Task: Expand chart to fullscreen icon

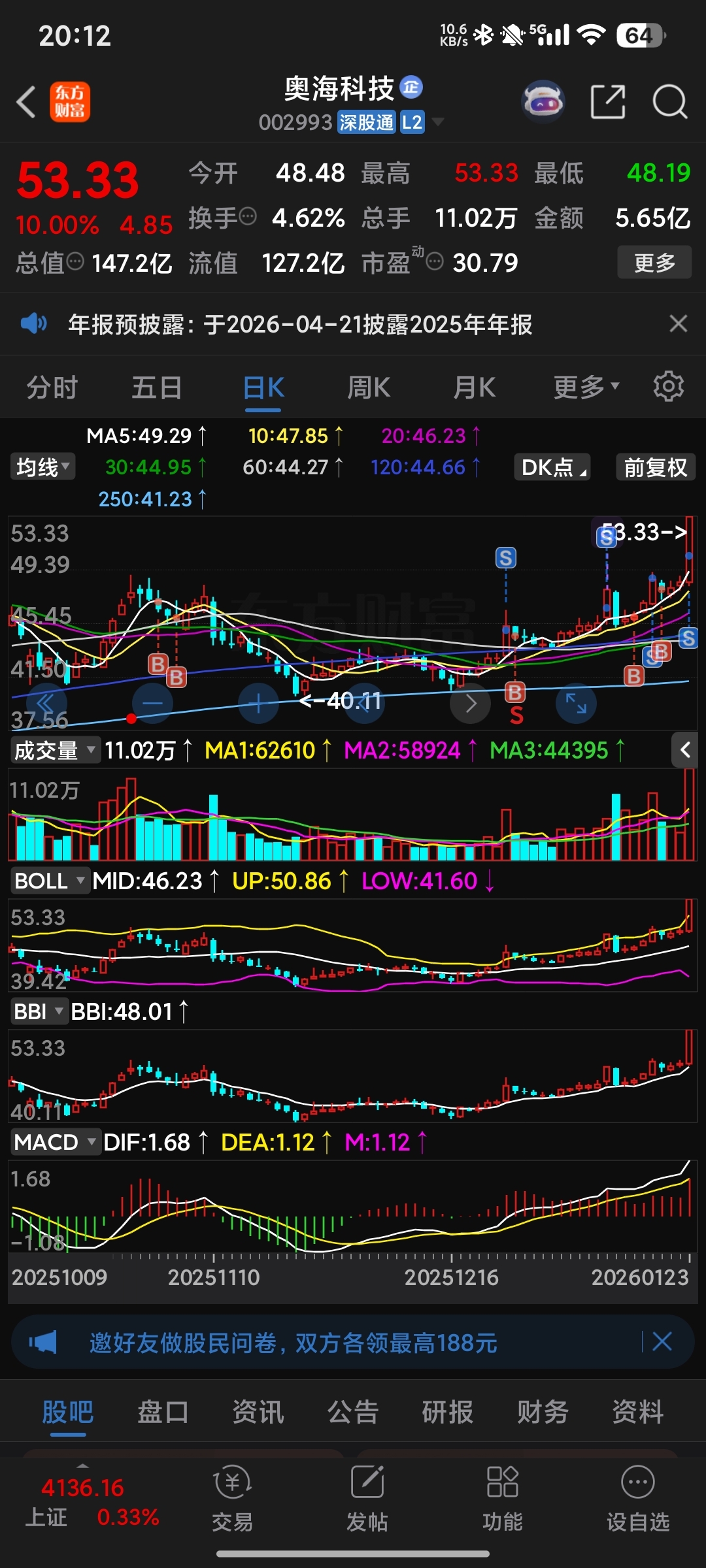Action: (x=576, y=704)
